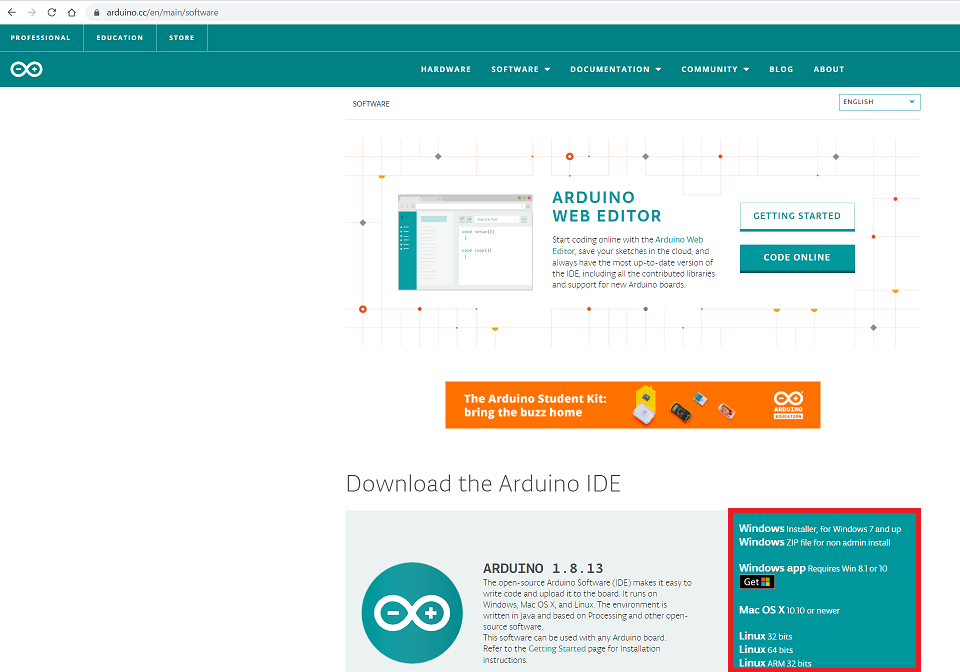Click the ARDUINO 1.8.13 version heading

click(x=543, y=569)
